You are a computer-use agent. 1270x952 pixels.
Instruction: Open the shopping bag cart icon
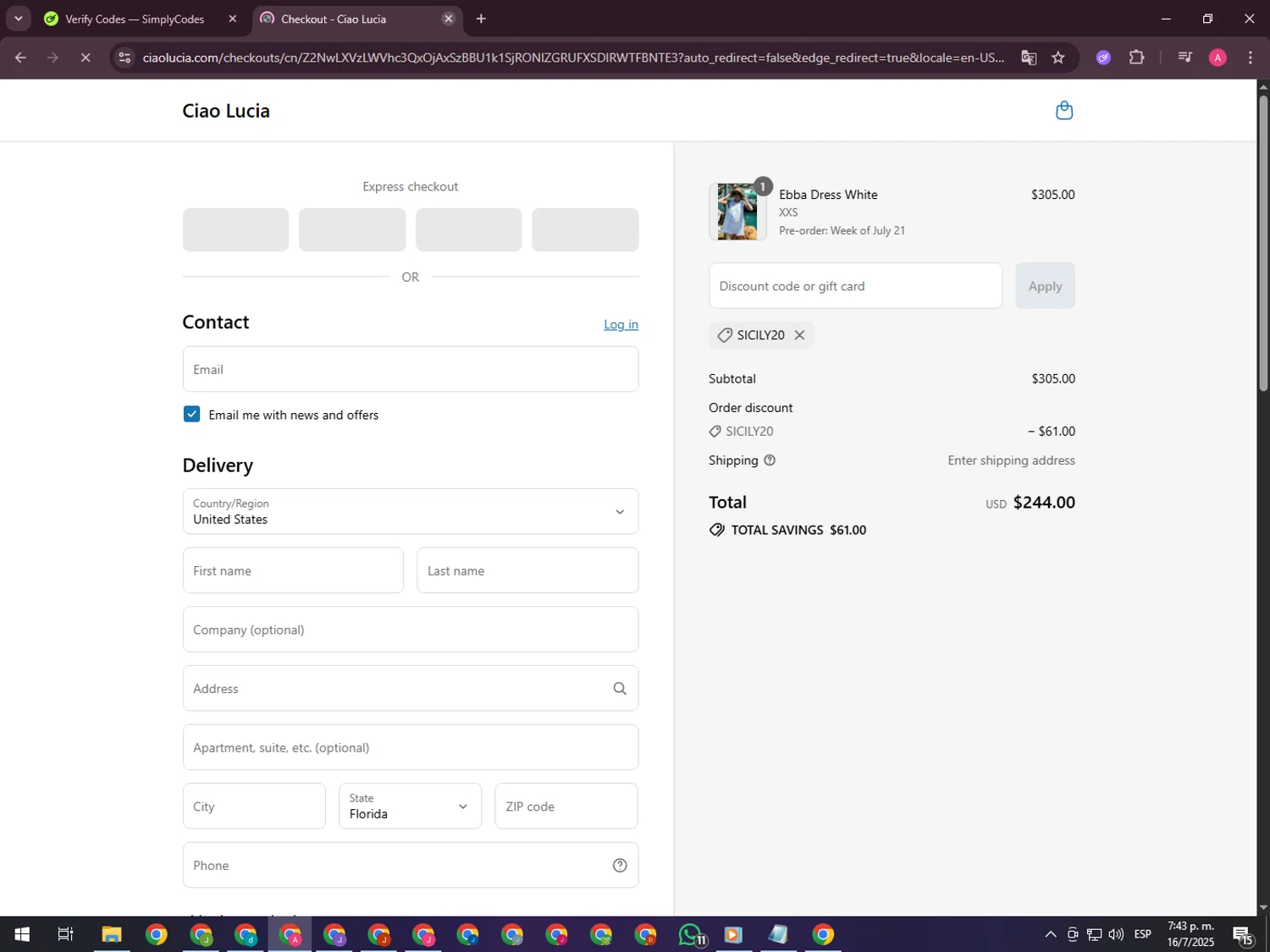click(x=1064, y=111)
